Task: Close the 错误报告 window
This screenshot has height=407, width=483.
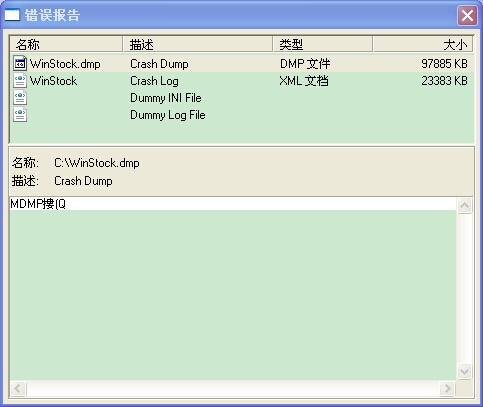Action: click(x=467, y=15)
